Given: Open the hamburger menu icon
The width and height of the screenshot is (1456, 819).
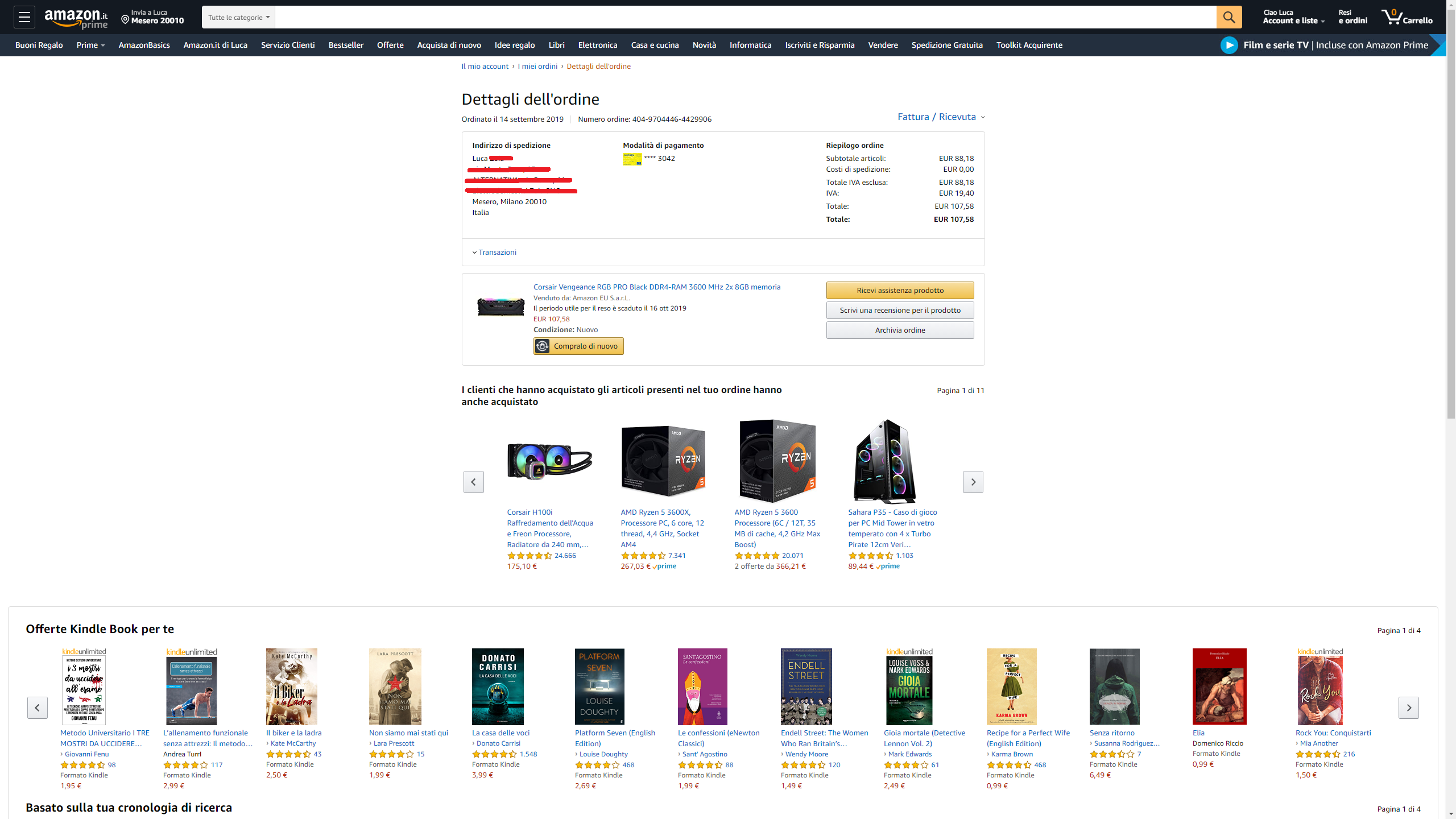Looking at the screenshot, I should (x=24, y=17).
